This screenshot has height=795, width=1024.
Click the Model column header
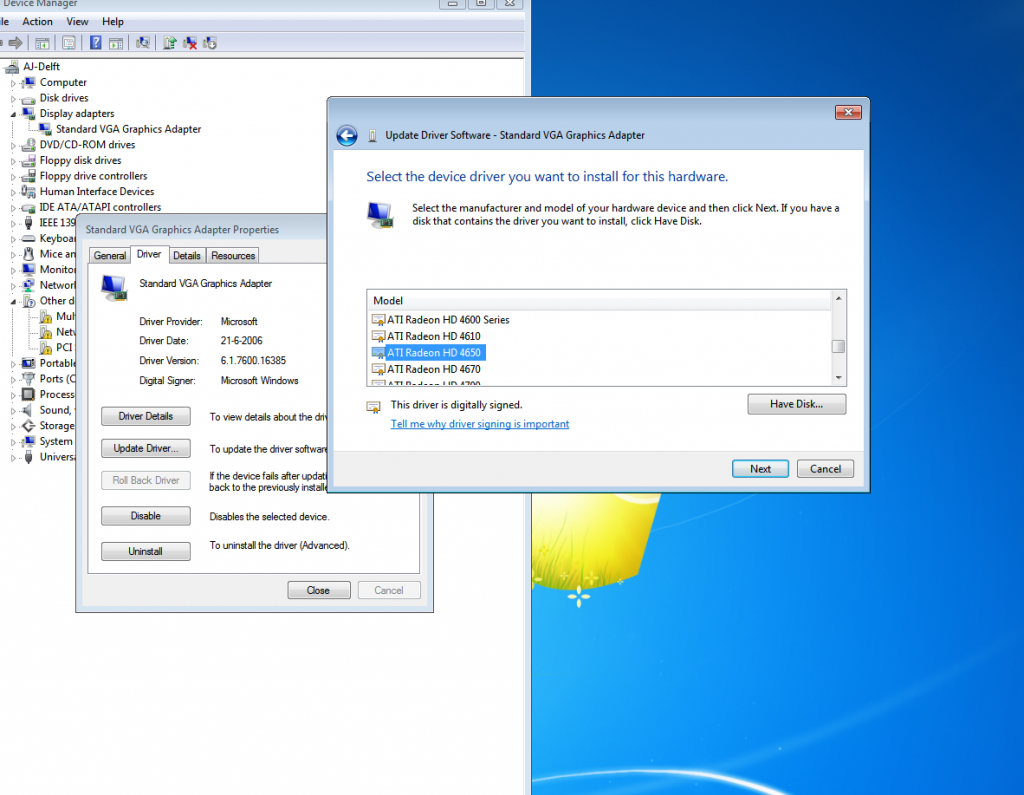coord(599,301)
